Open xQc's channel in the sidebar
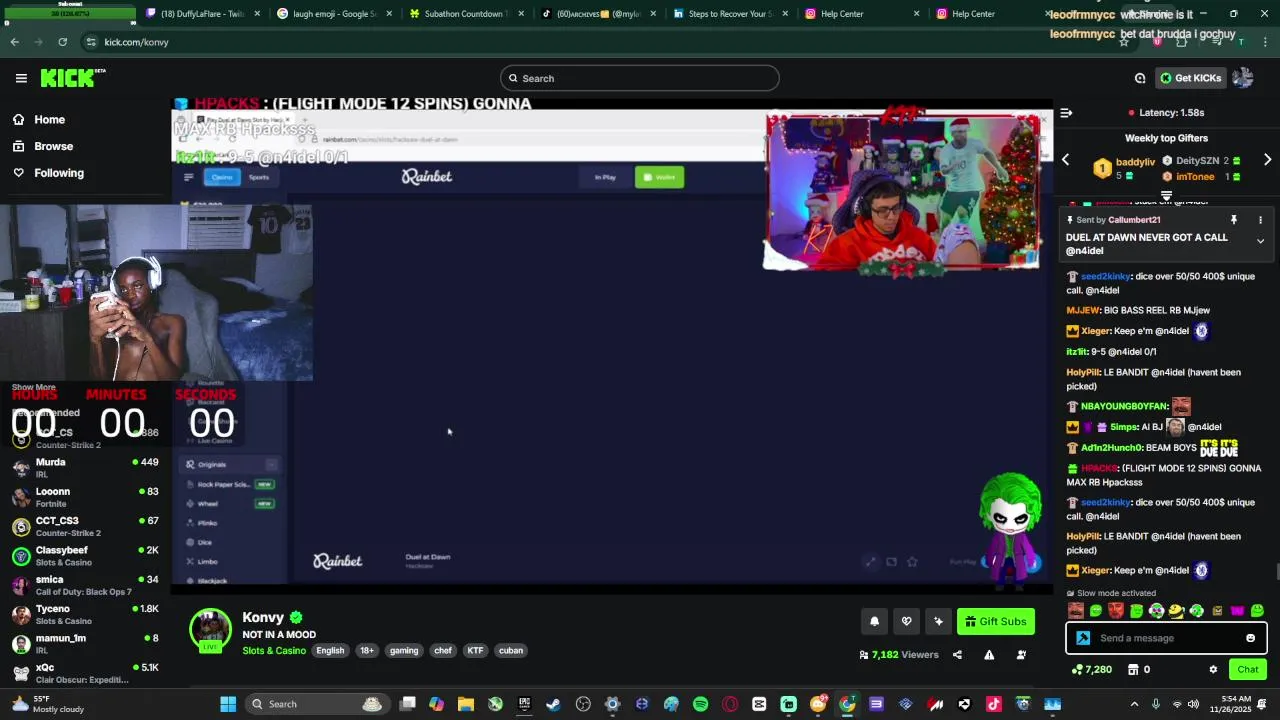The height and width of the screenshot is (720, 1280). (85, 673)
